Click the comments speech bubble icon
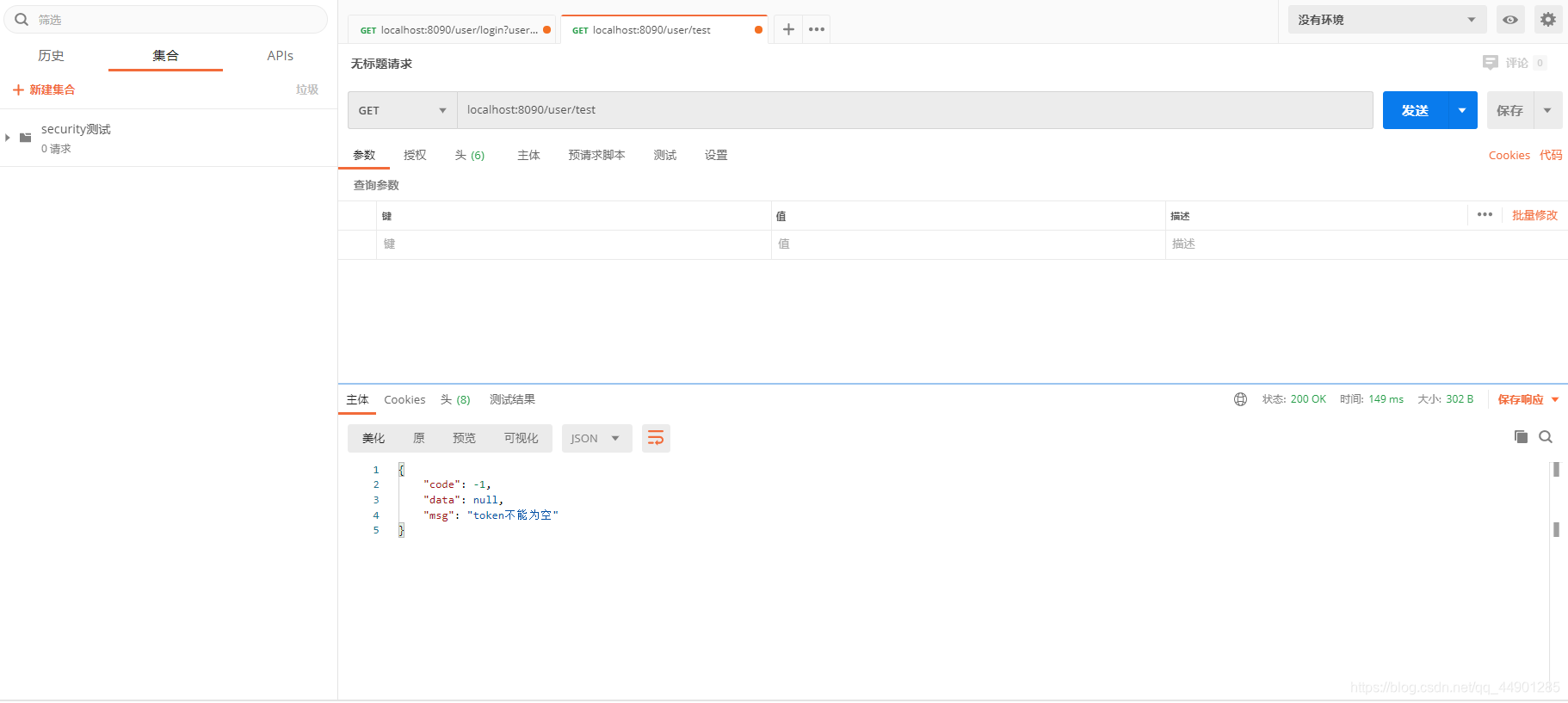Viewport: 1568px width, 703px height. click(x=1491, y=63)
